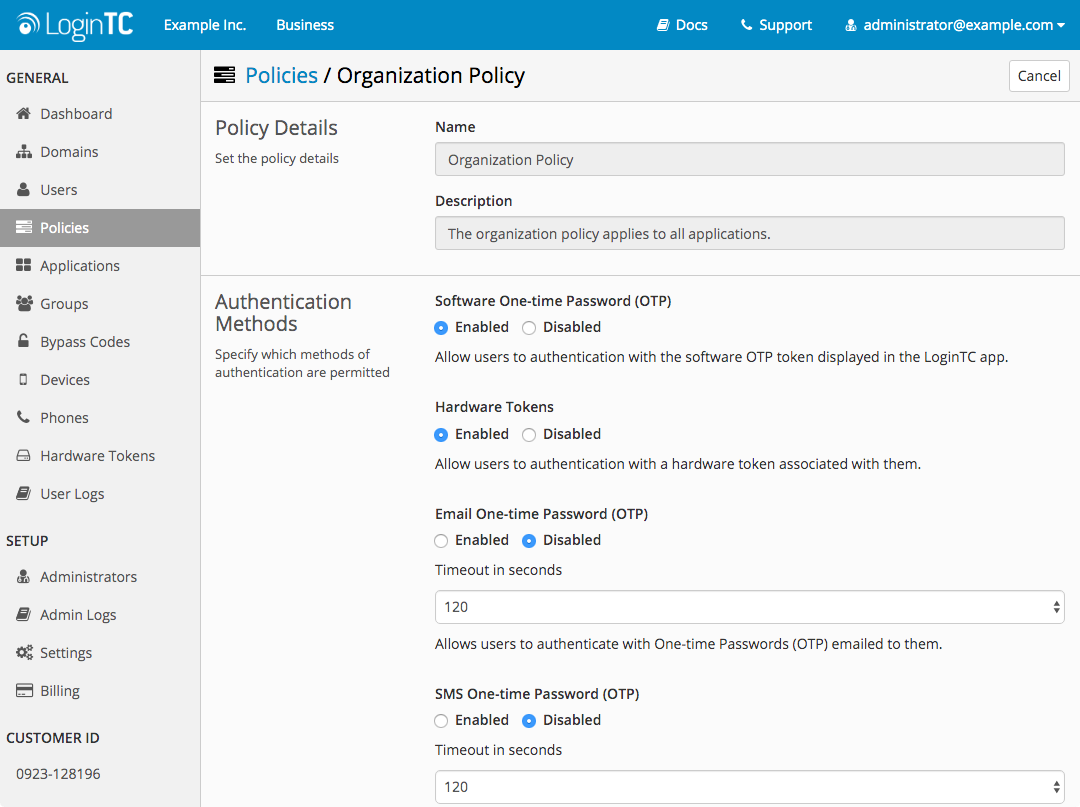This screenshot has height=807, width=1080.
Task: Go to Domains section
Action: coord(100,151)
